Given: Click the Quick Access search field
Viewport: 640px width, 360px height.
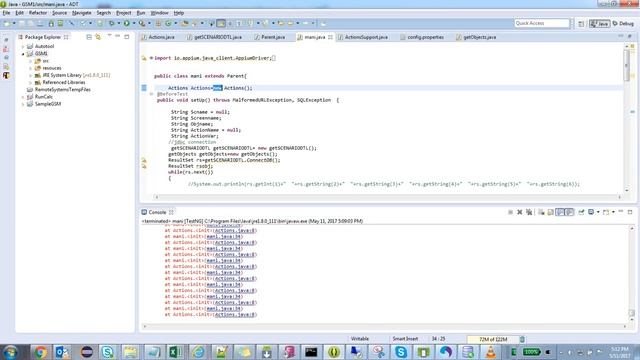Looking at the screenshot, I should pos(542,23).
